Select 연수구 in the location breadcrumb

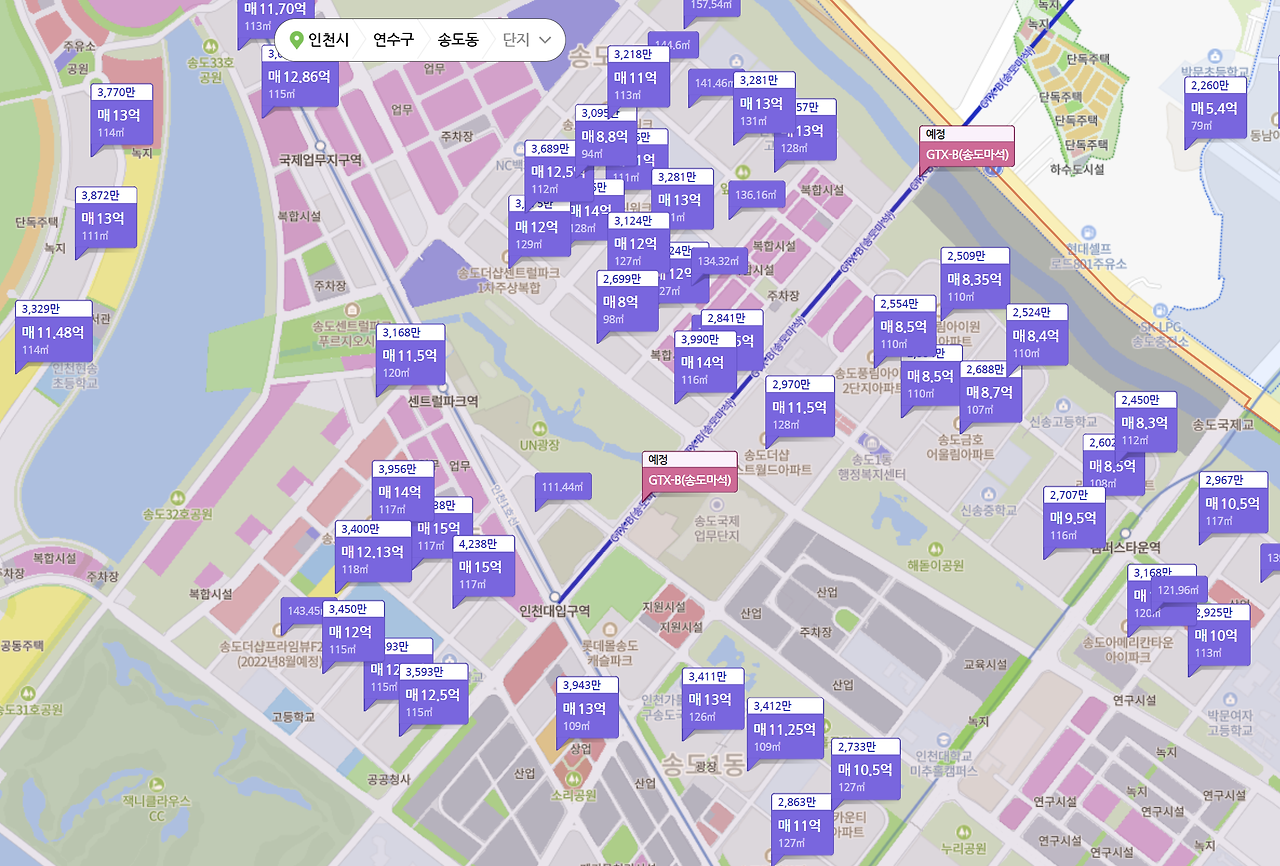coord(393,40)
